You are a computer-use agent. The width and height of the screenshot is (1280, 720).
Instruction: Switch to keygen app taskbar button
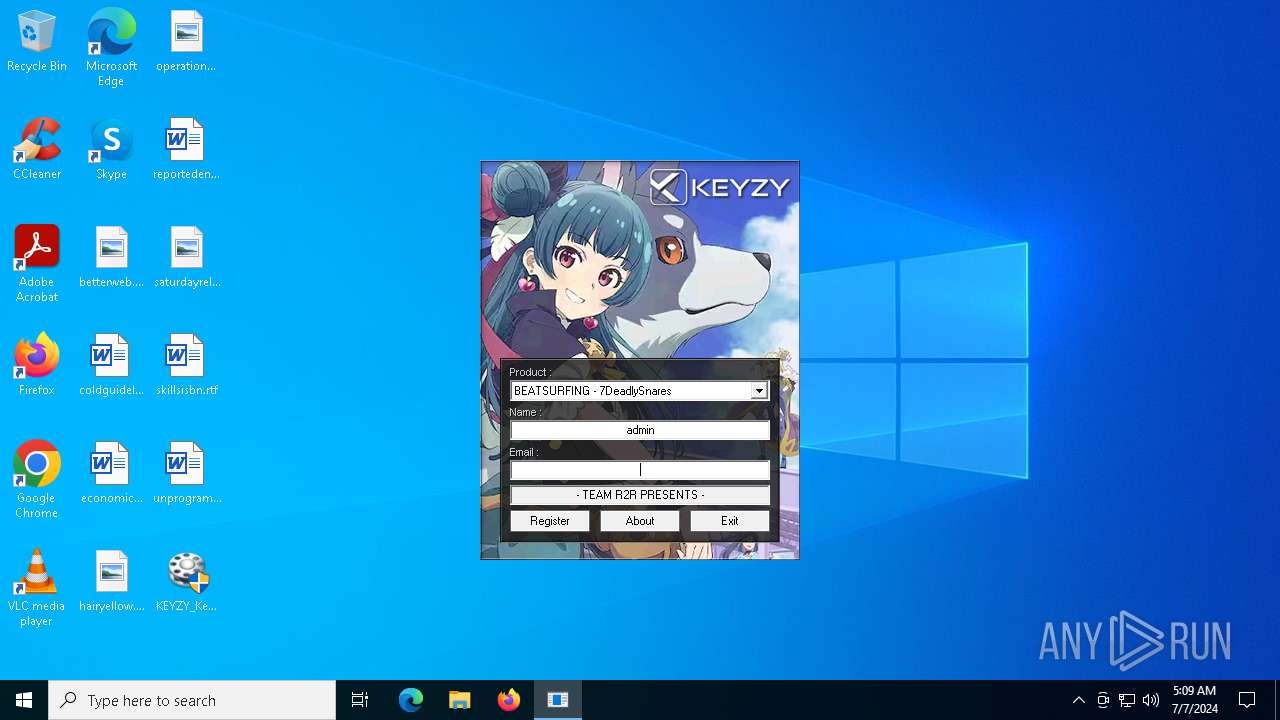coord(558,700)
